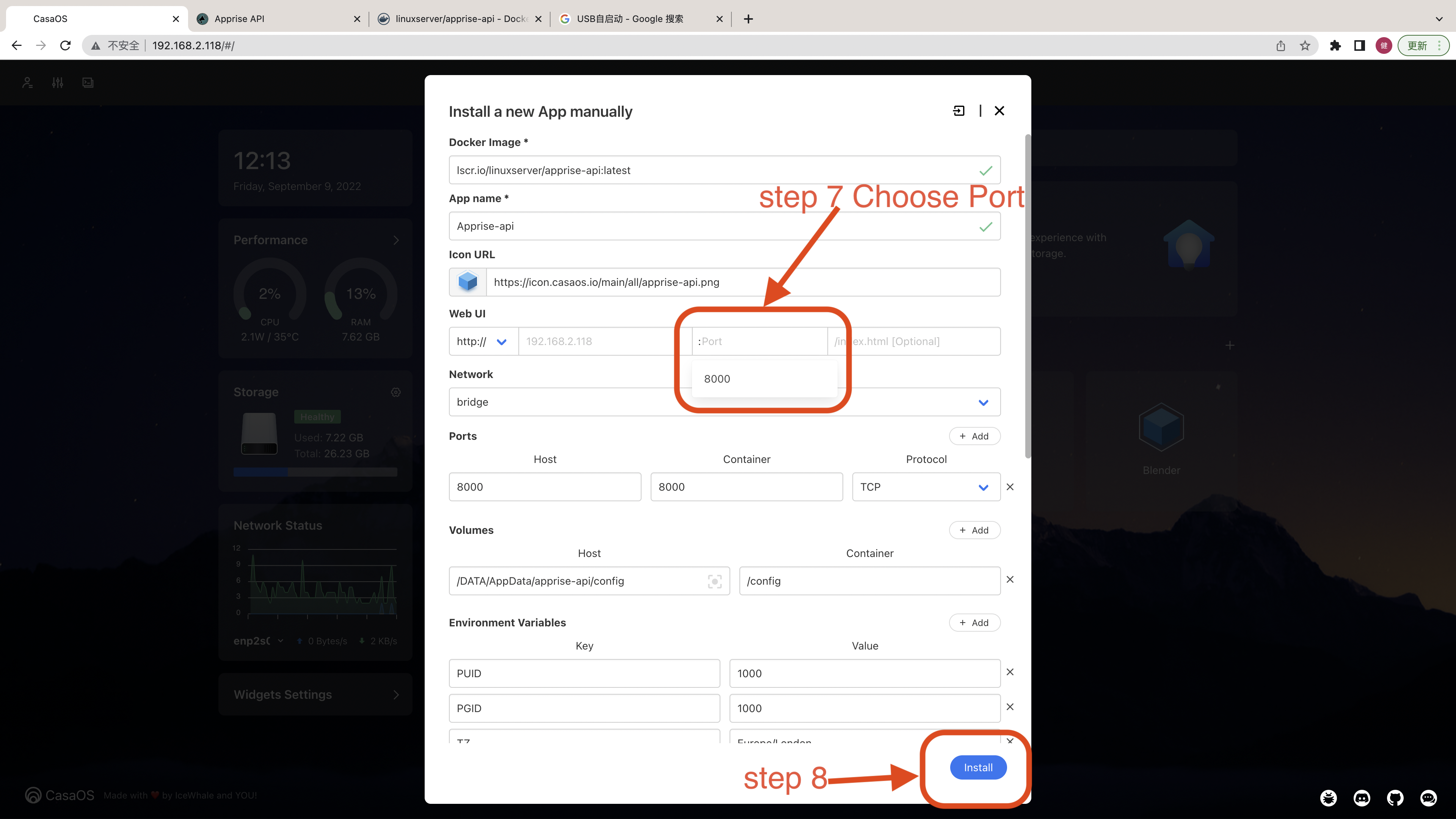Expand the http:// protocol dropdown

pyautogui.click(x=501, y=341)
